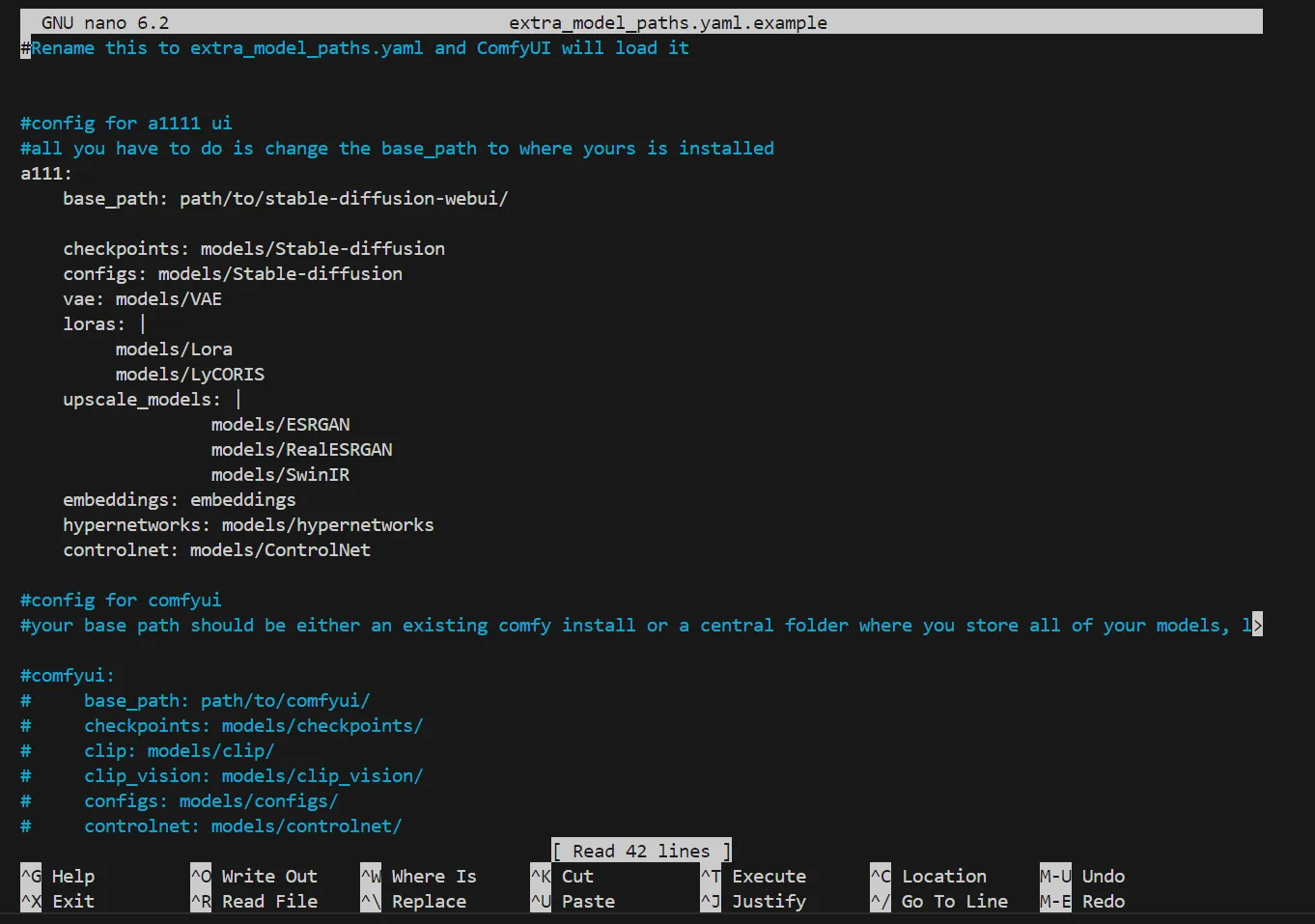Click the ^U Paste shortcut

[x=573, y=901]
